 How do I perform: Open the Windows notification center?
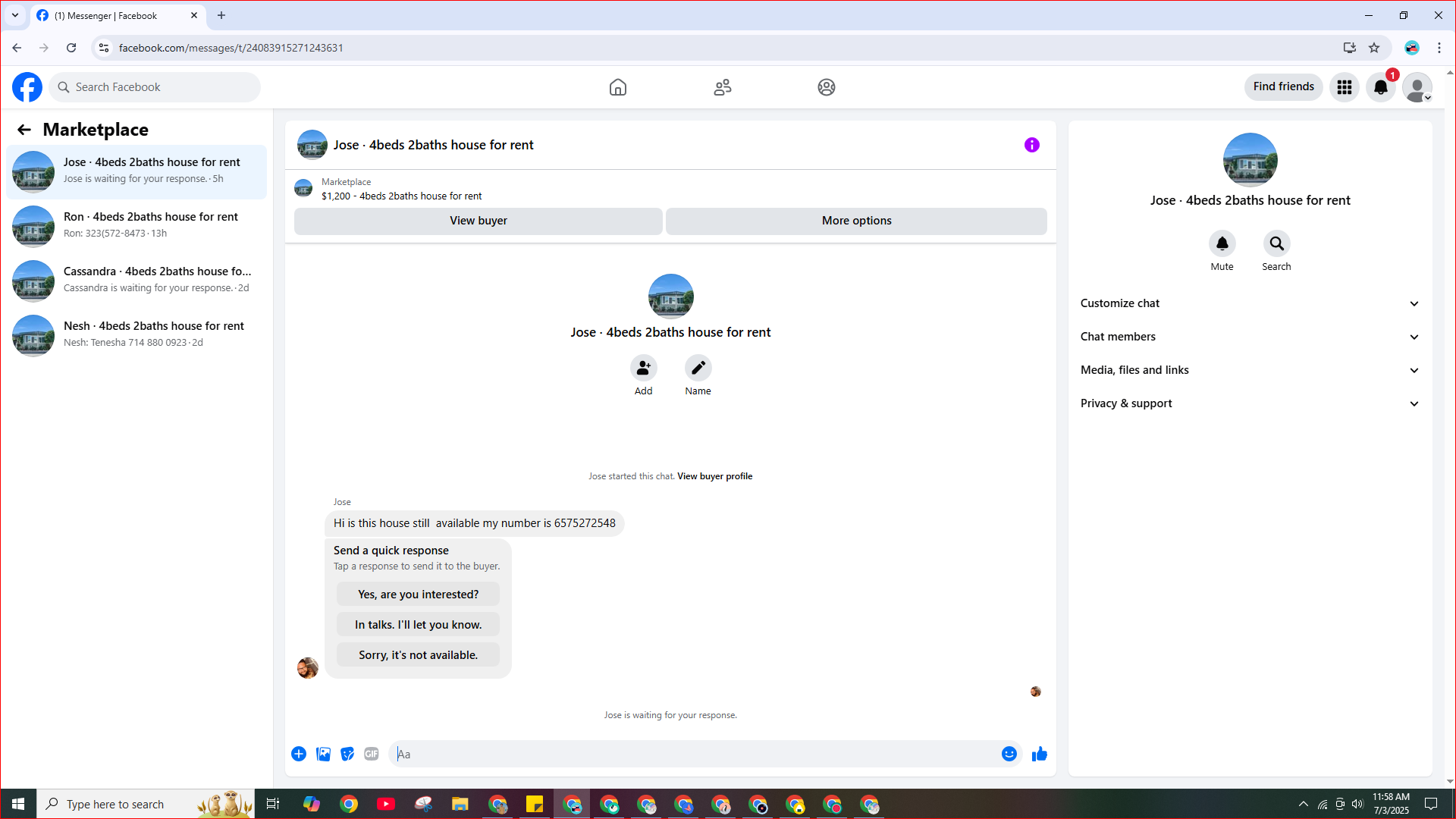tap(1432, 804)
